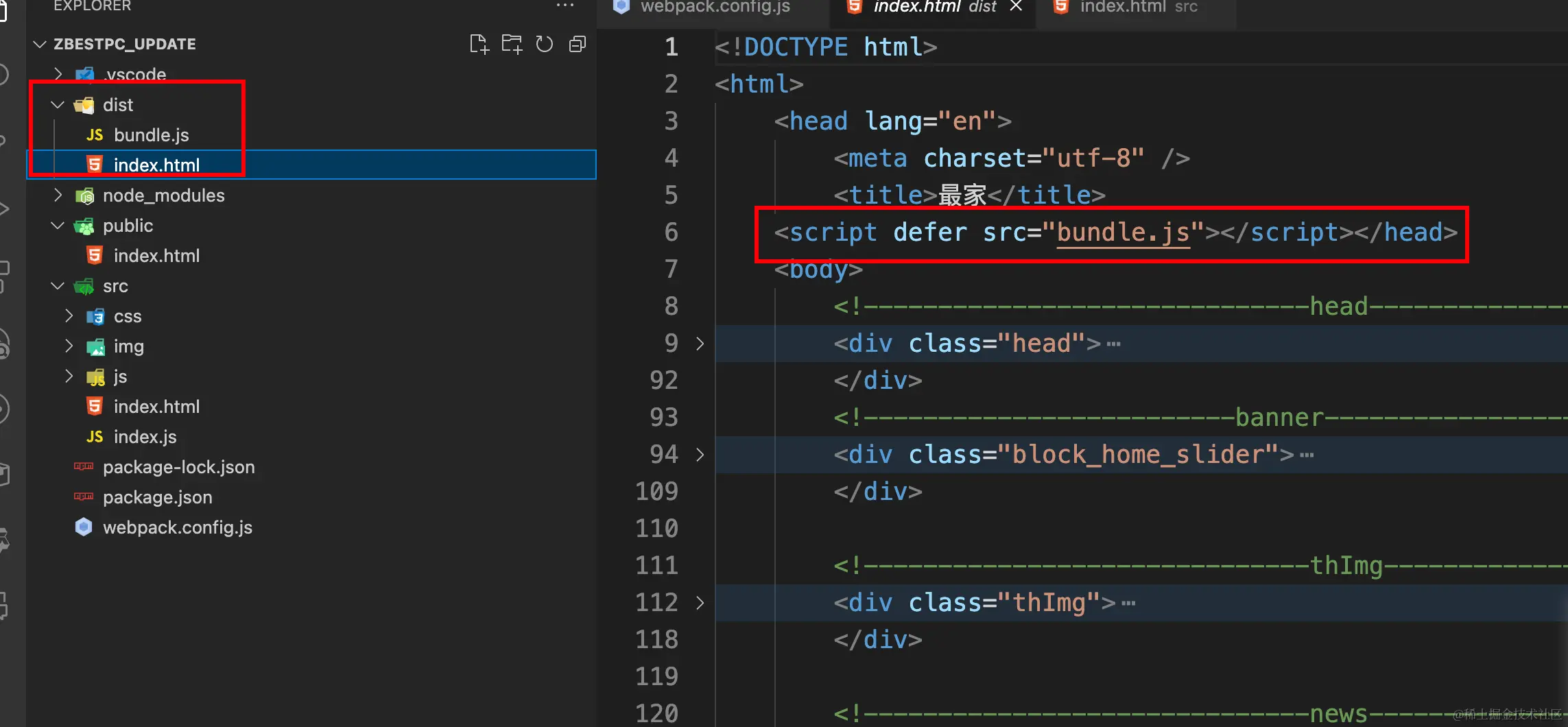Click line number 6 in the gutter
Image resolution: width=1568 pixels, height=727 pixels.
[672, 233]
